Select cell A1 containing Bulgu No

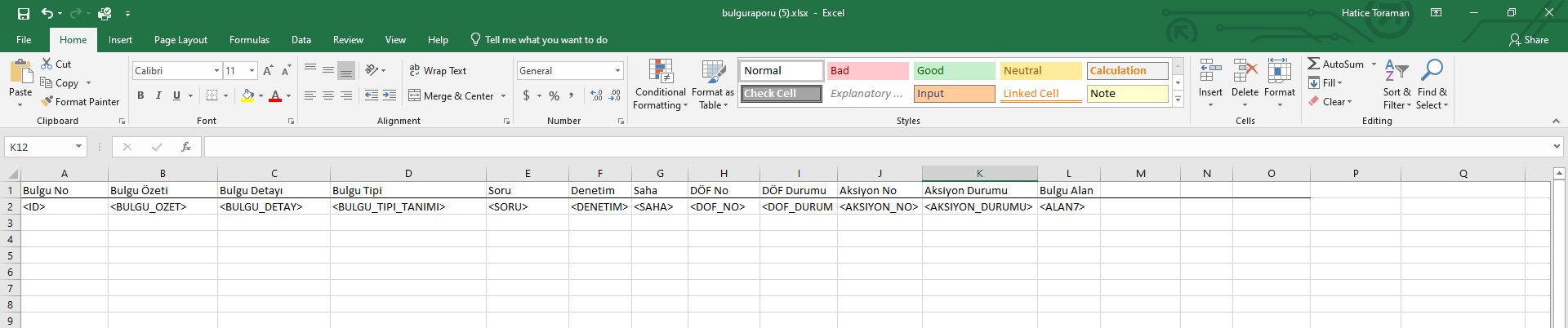64,190
